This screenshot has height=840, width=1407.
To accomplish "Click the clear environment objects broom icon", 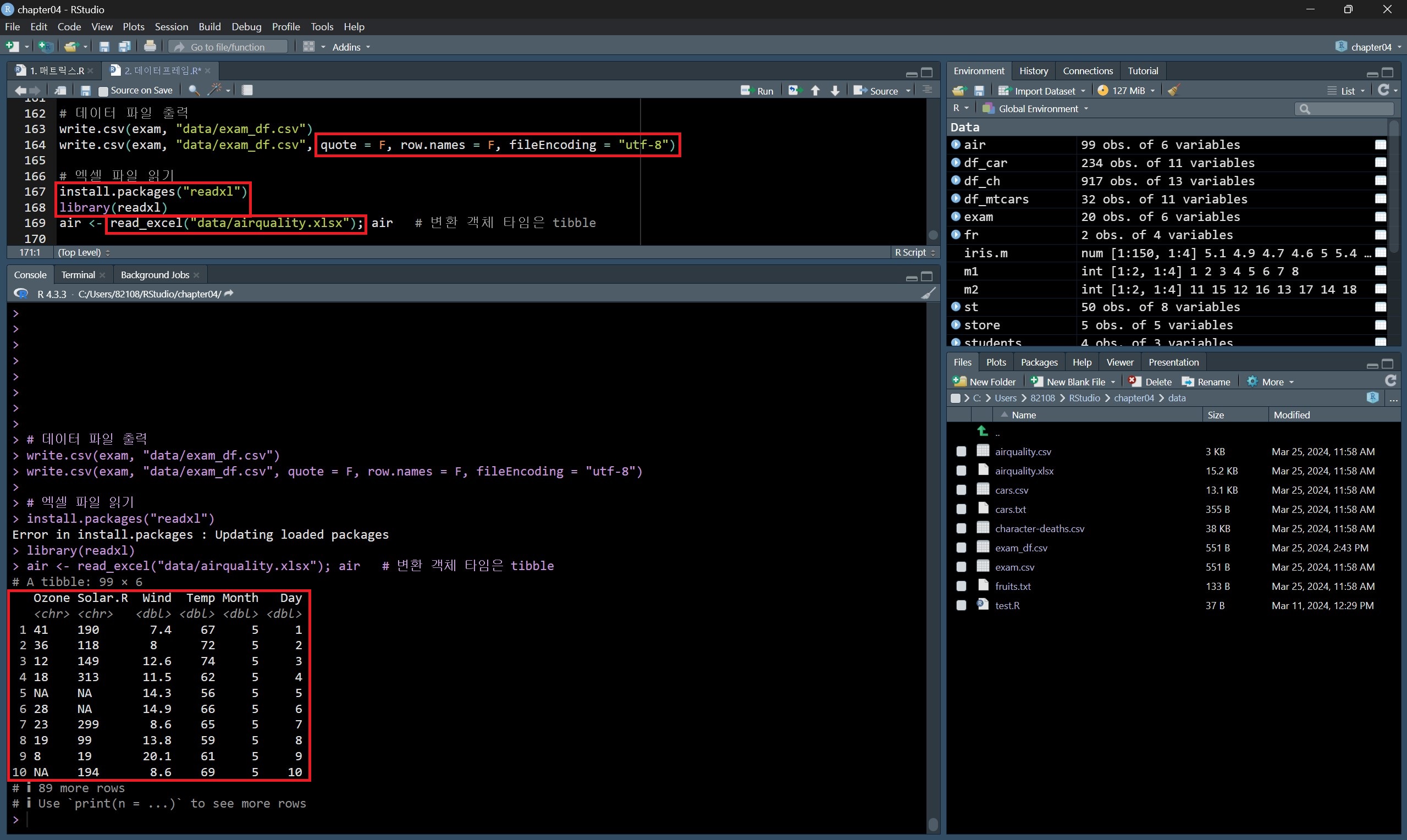I will [1174, 91].
